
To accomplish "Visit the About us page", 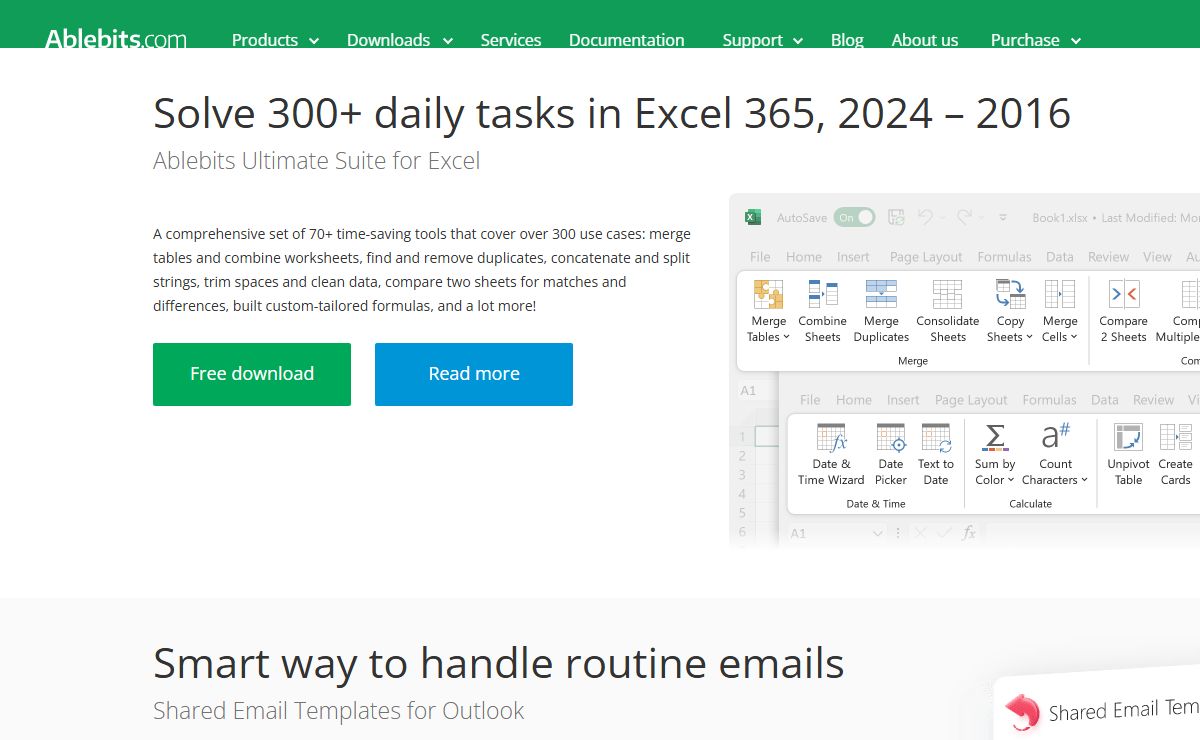I will tap(925, 40).
